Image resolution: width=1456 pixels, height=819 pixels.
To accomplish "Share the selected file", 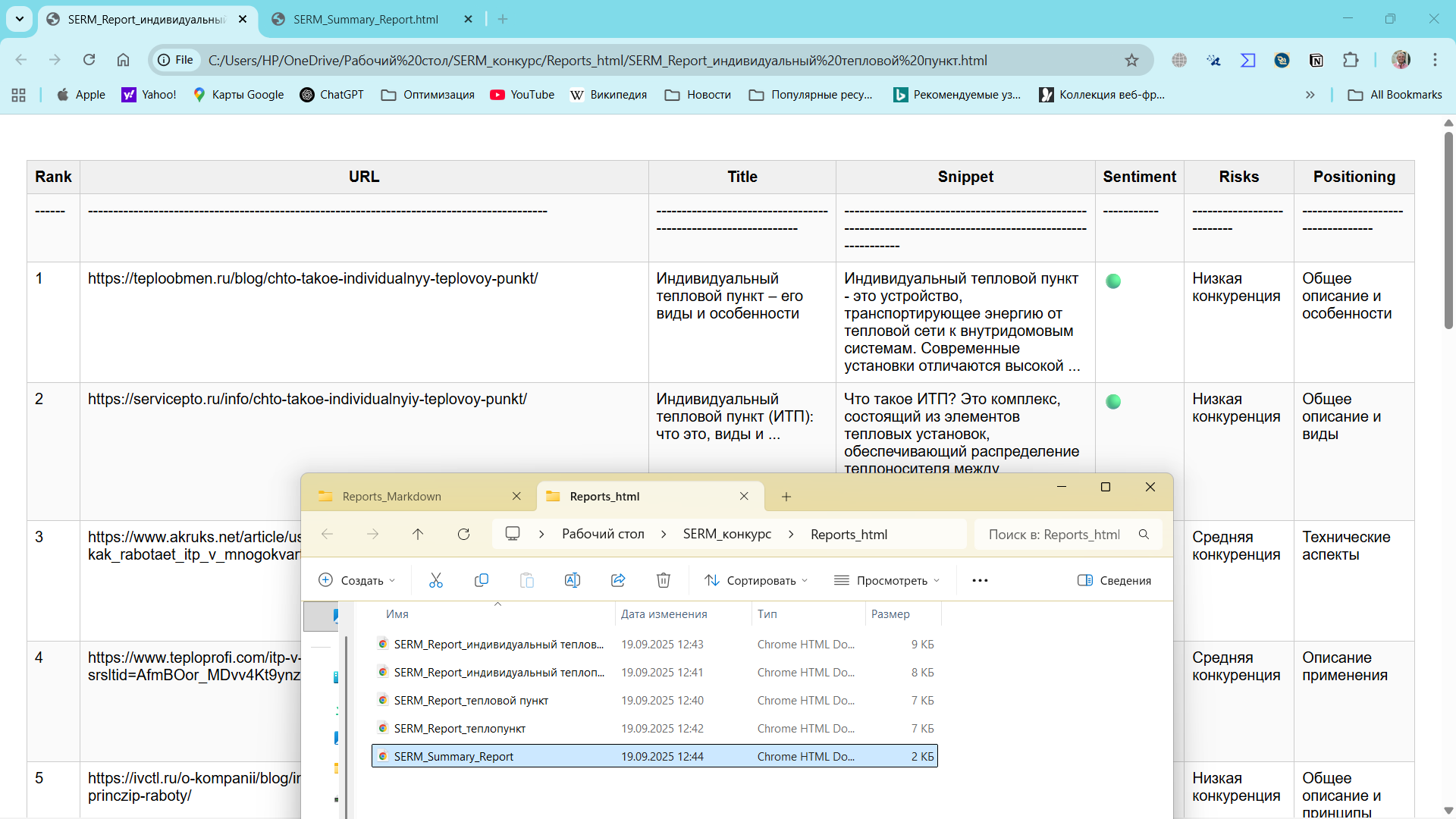I will [618, 580].
